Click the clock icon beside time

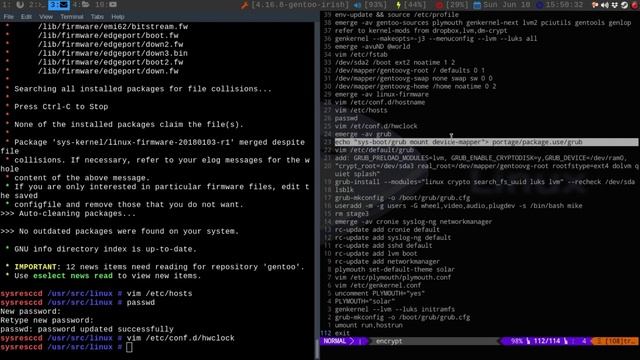point(540,5)
